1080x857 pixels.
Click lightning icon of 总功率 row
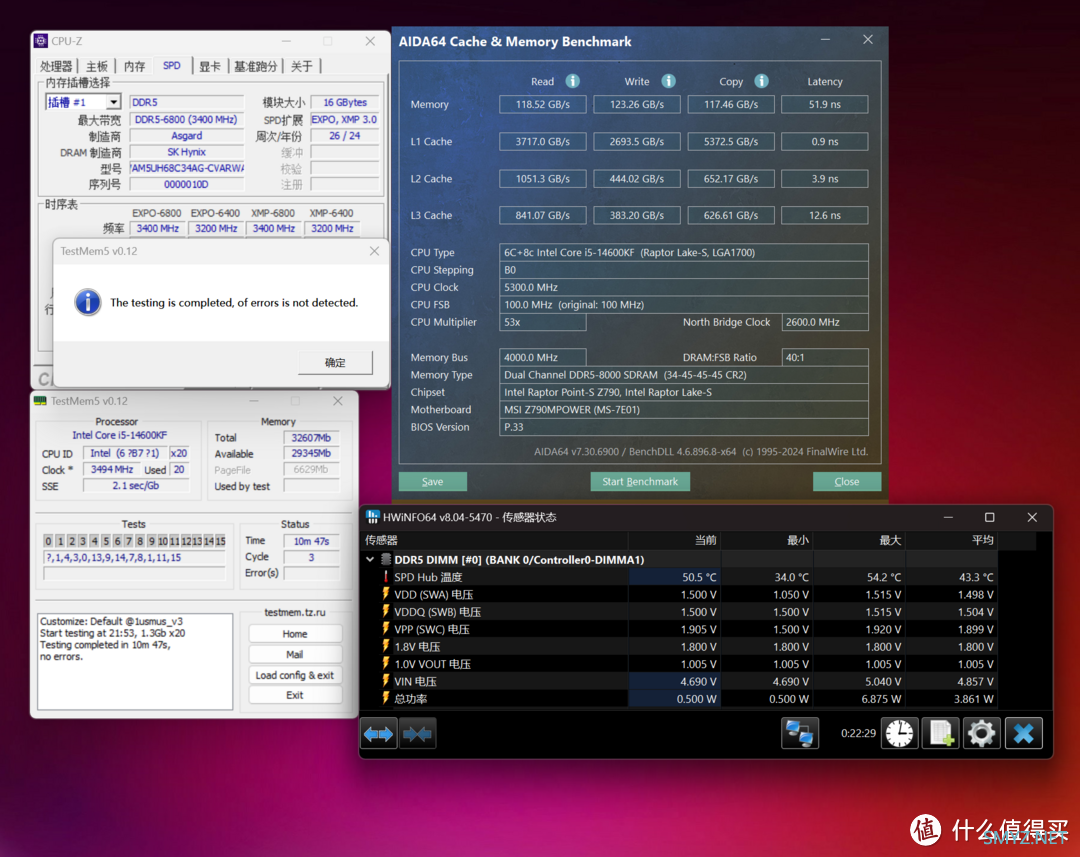pyautogui.click(x=386, y=698)
